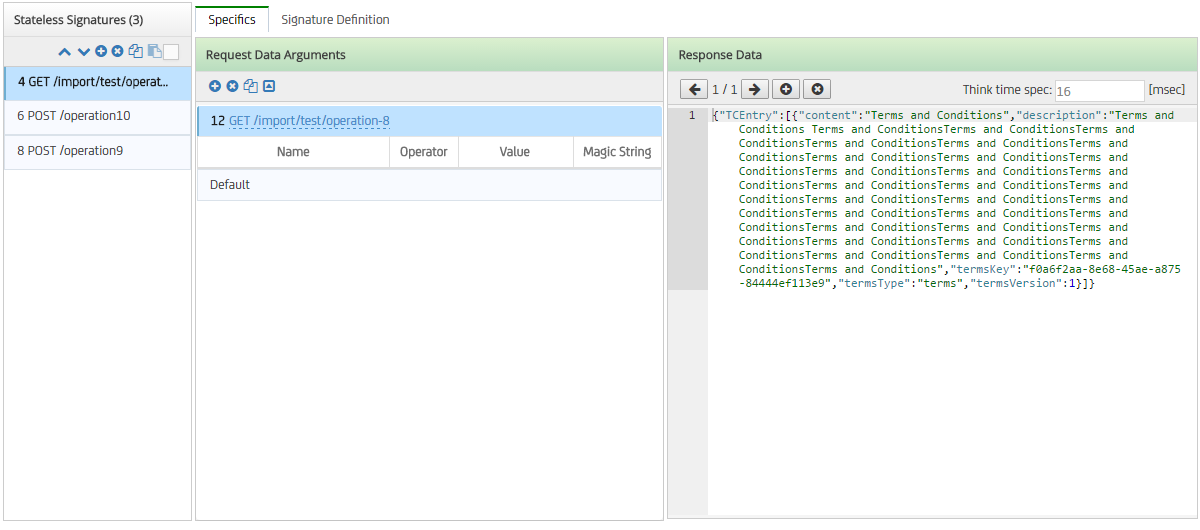Click the Name column header
This screenshot has width=1200, height=530.
tap(293, 152)
